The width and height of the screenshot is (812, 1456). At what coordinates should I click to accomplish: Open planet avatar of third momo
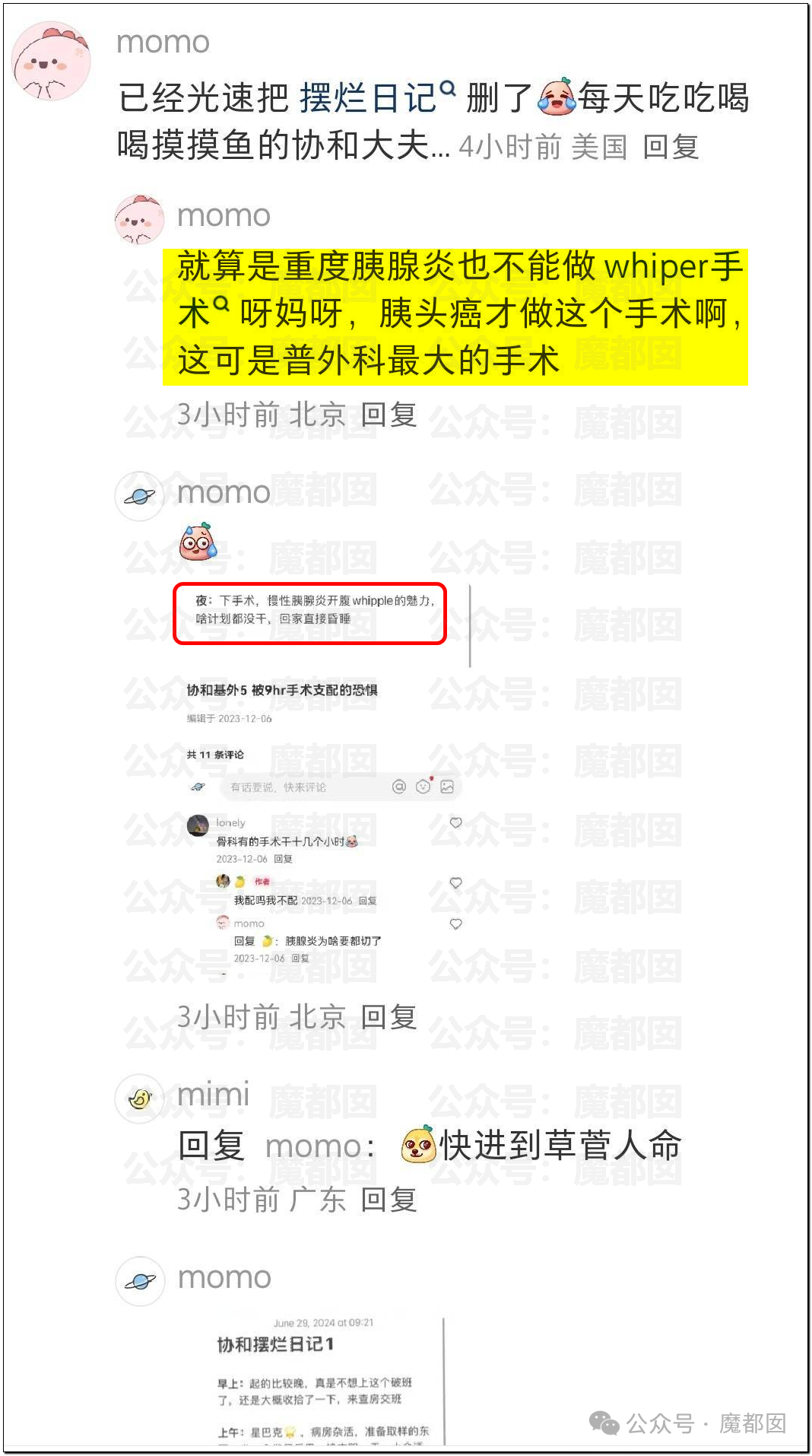tap(139, 496)
